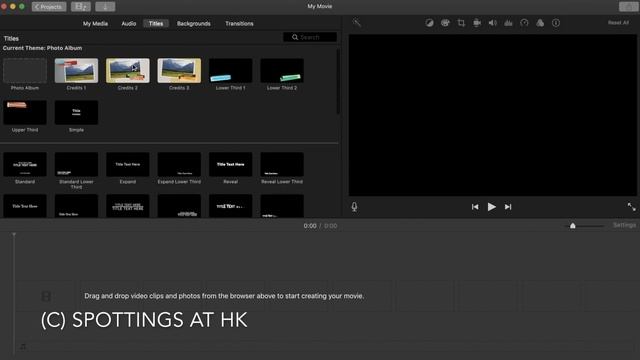
Task: Go back to Projects view
Action: click(49, 7)
